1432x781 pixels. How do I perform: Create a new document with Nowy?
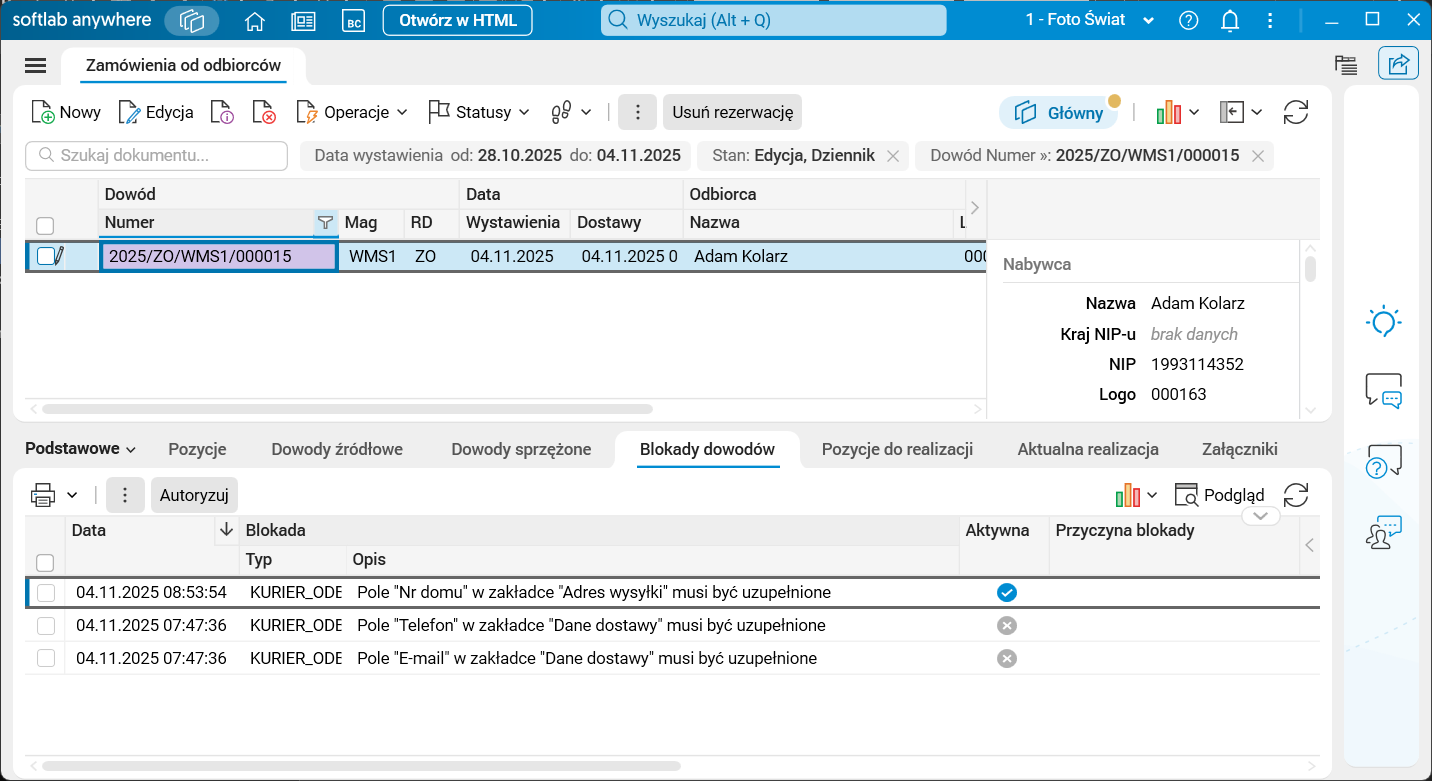click(66, 112)
